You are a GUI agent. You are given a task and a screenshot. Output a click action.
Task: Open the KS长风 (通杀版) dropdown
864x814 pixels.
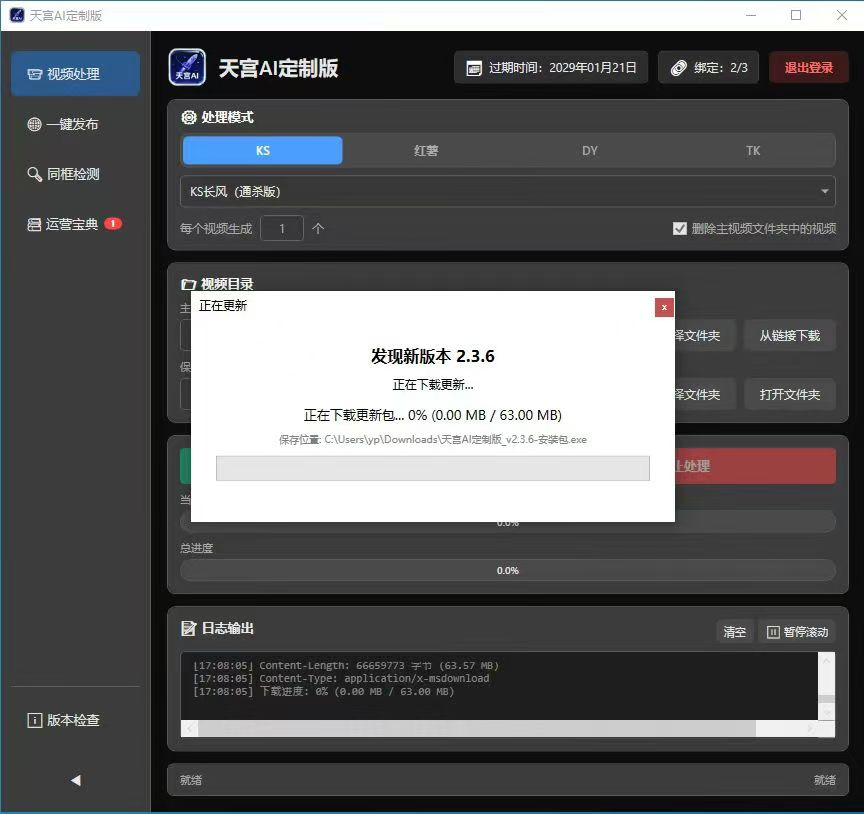pos(507,191)
